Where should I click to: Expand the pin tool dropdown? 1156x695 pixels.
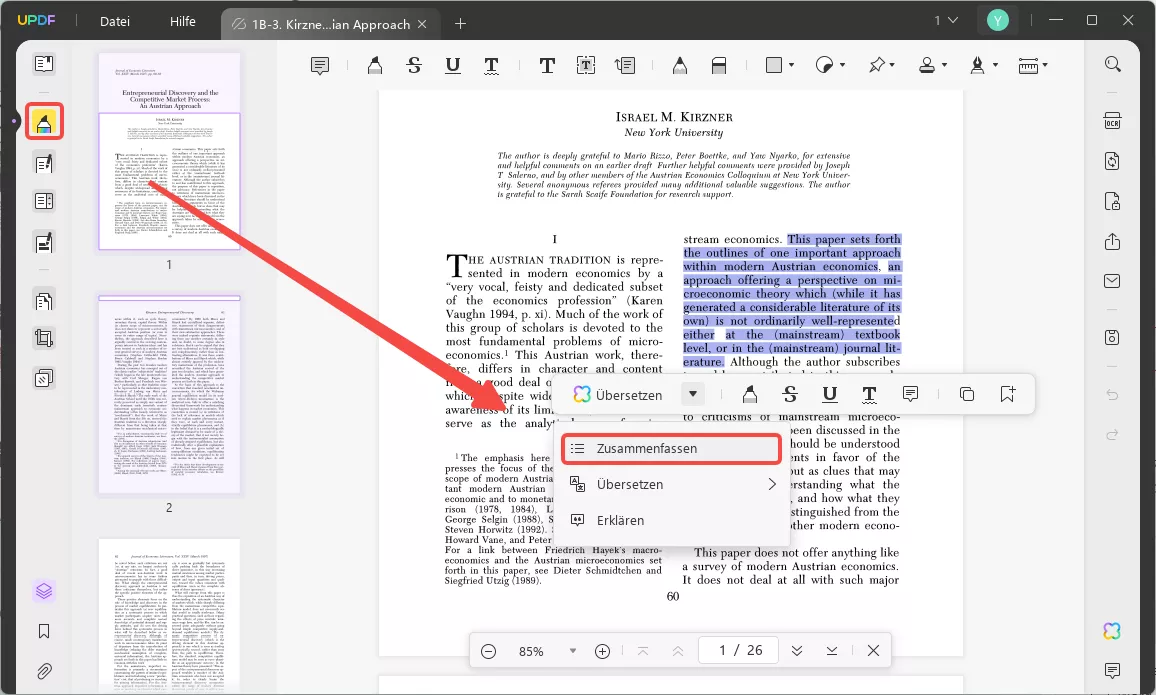click(892, 66)
